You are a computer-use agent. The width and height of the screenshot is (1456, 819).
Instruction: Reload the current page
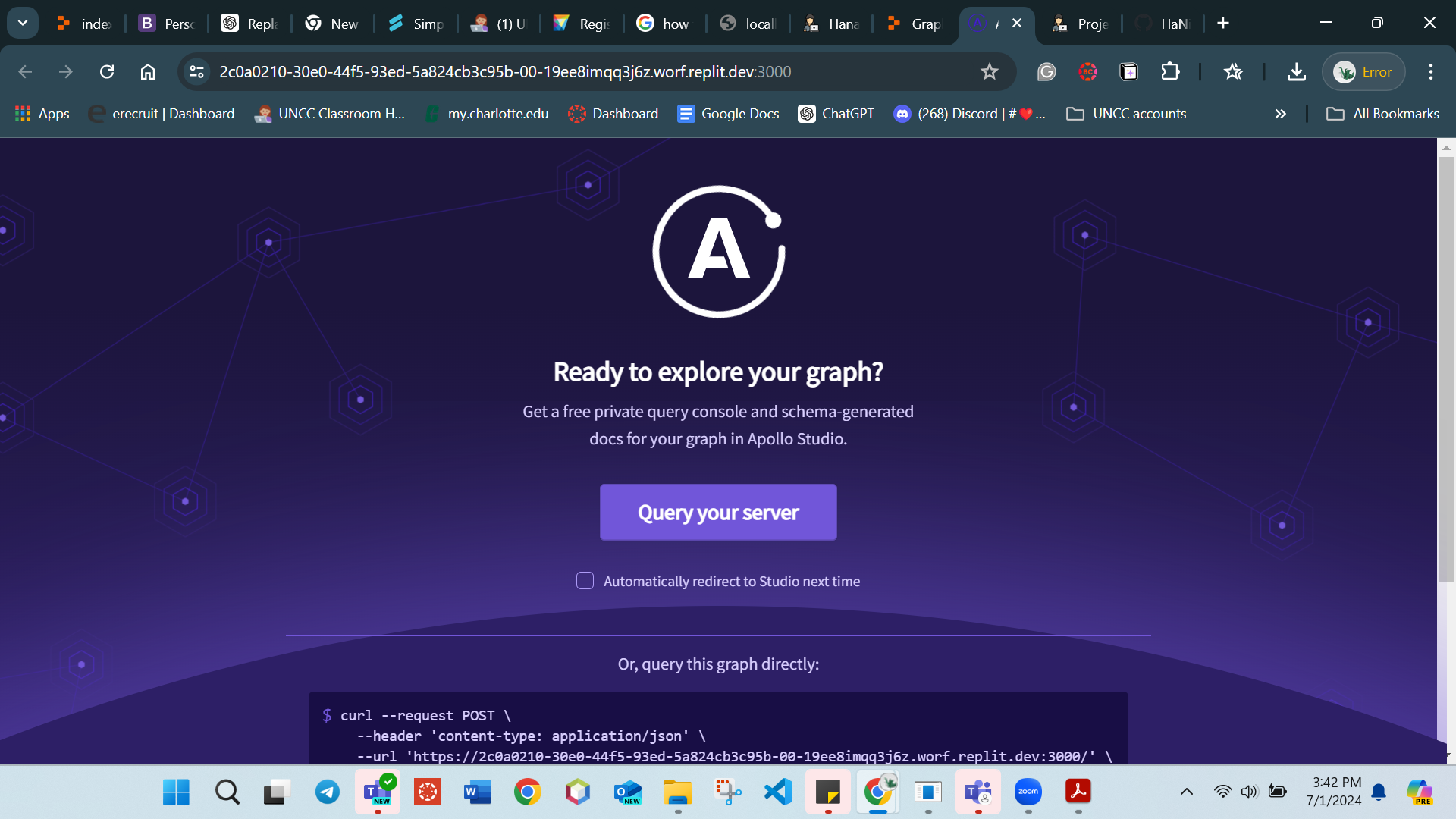(x=107, y=72)
